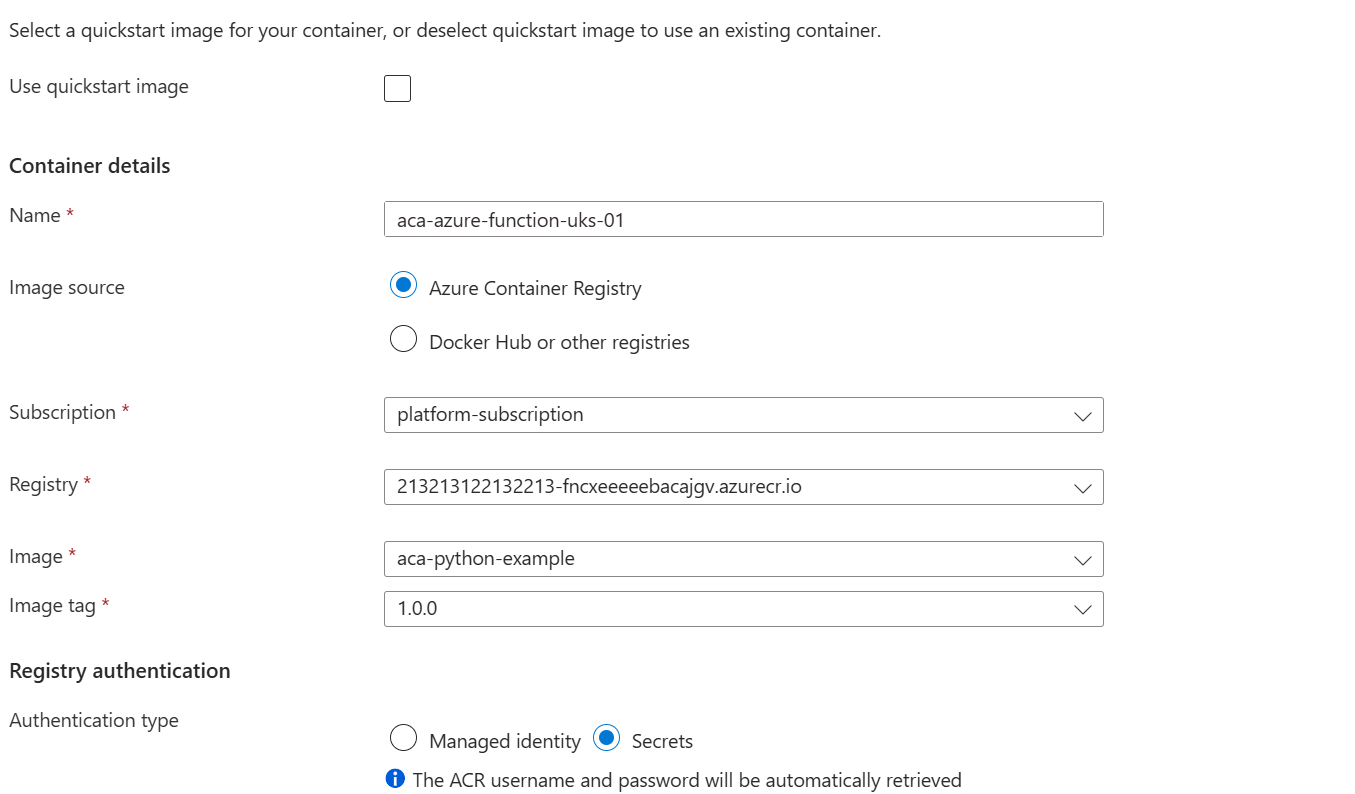The width and height of the screenshot is (1355, 794).
Task: Select Secrets authentication radio button
Action: [606, 739]
